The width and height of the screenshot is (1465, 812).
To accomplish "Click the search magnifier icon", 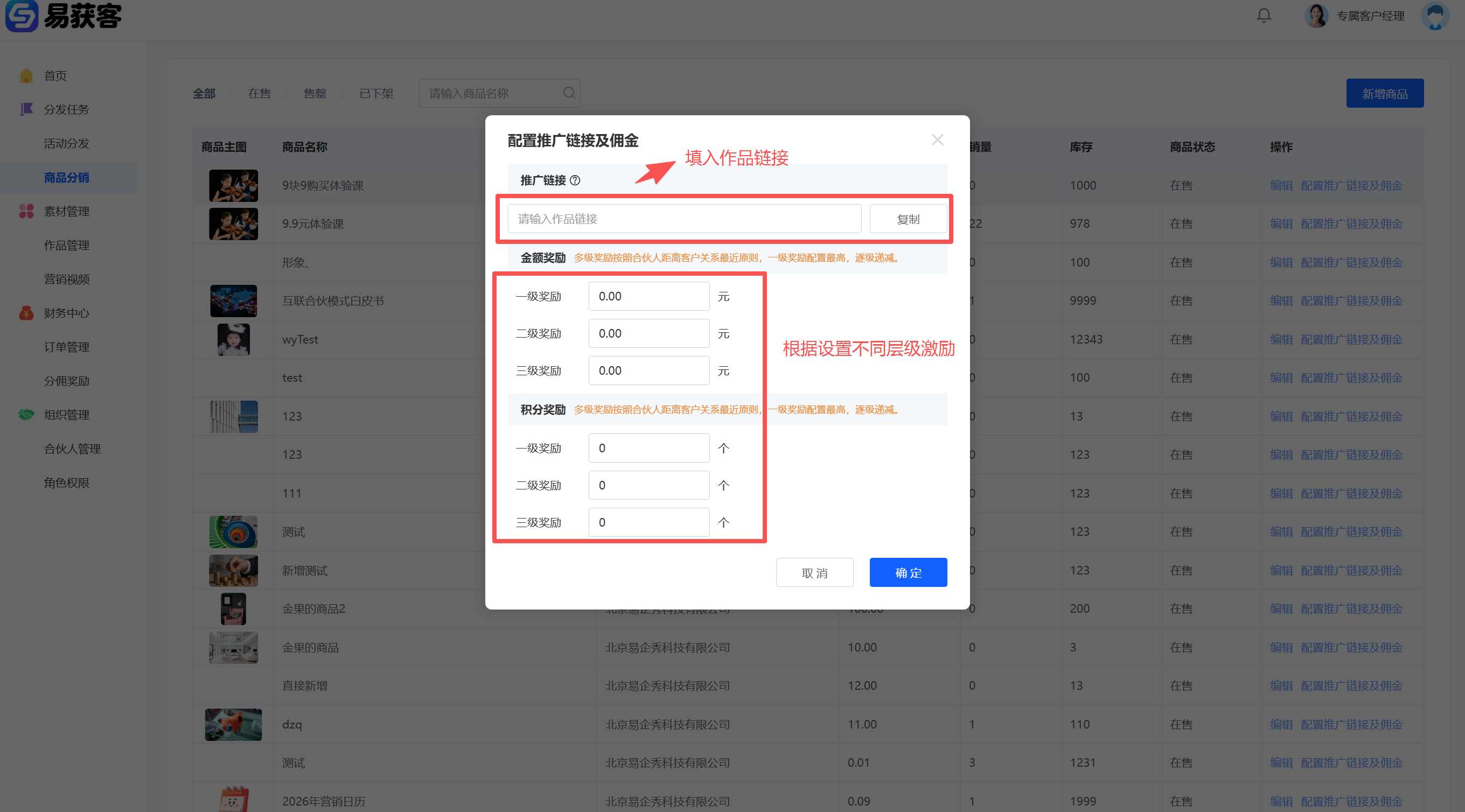I will tap(569, 93).
